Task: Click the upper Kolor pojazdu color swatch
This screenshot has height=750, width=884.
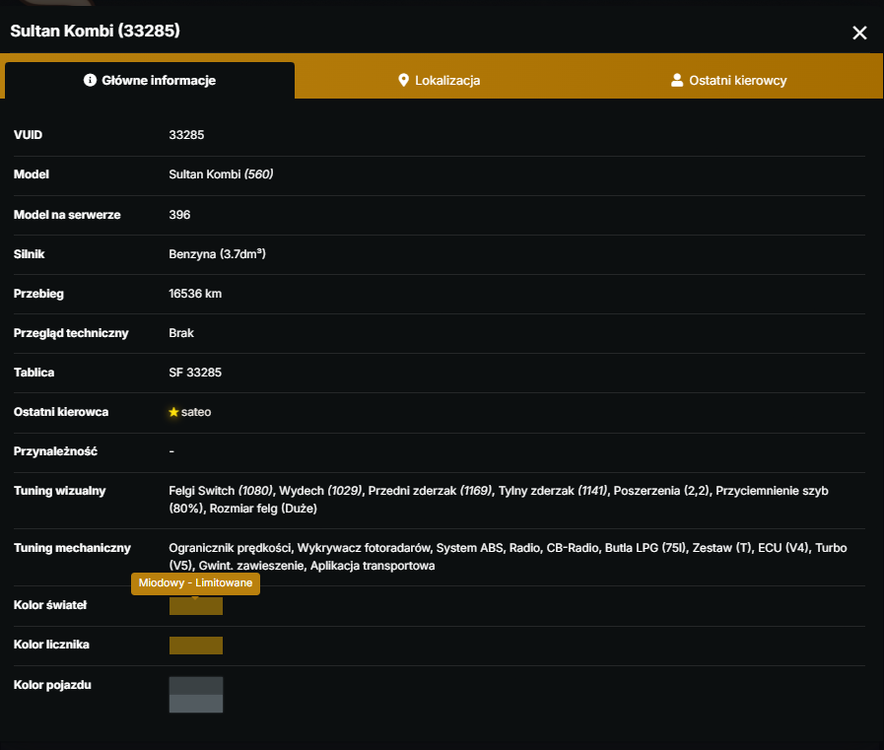Action: [196, 686]
